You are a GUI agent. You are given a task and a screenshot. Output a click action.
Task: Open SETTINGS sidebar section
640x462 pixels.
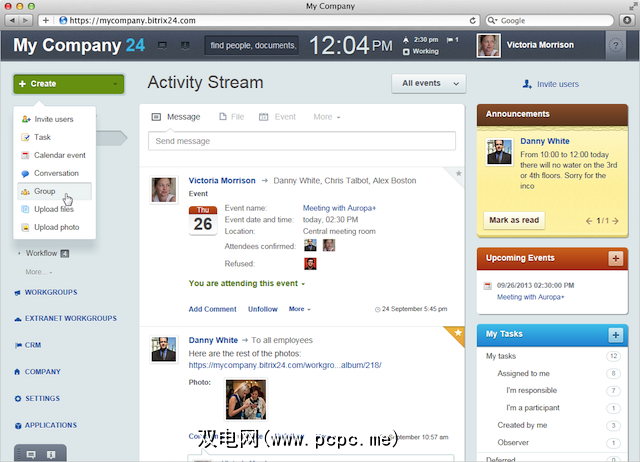(x=42, y=398)
